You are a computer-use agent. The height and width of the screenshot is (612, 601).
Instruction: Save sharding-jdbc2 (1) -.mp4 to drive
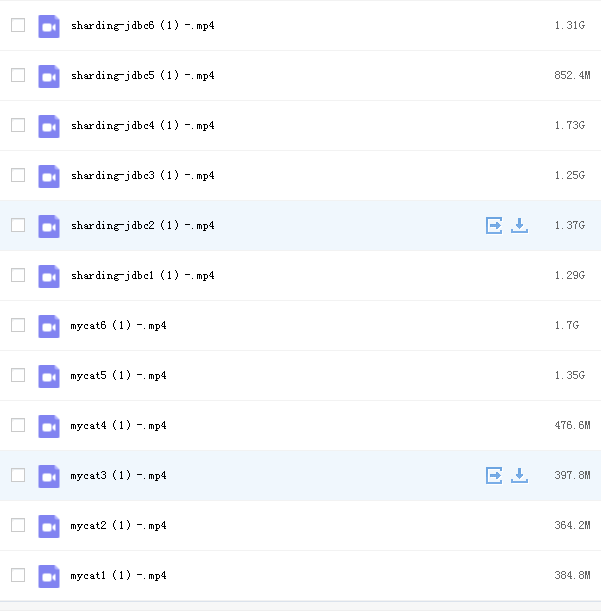pyautogui.click(x=494, y=226)
